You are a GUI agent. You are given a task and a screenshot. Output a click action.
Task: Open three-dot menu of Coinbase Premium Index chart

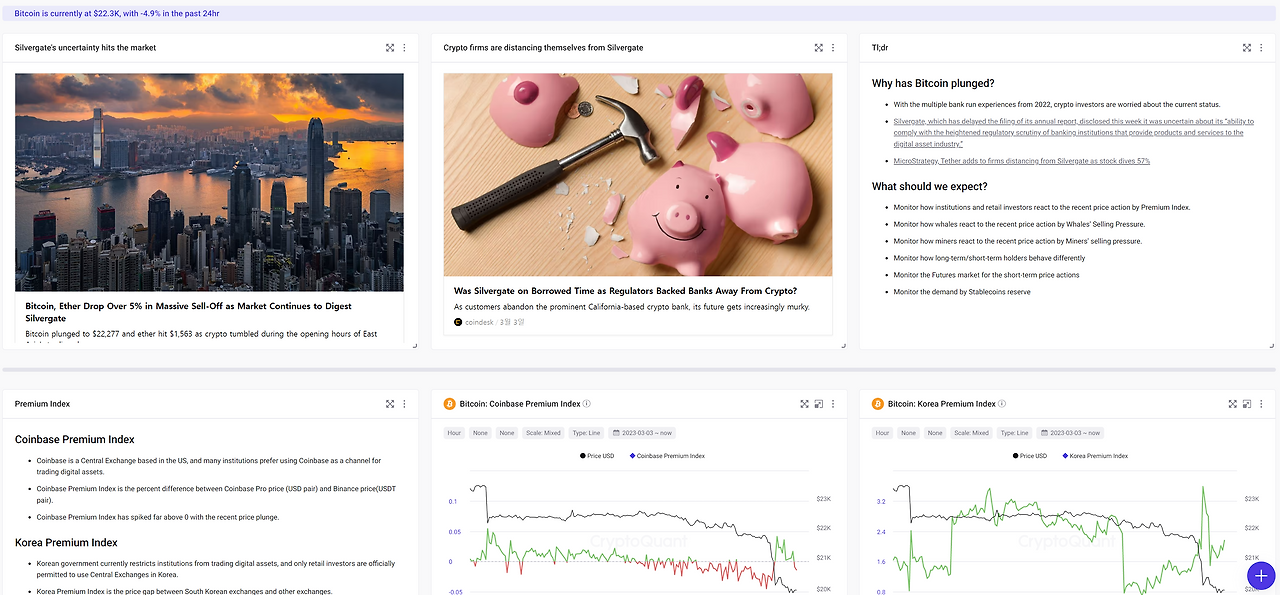click(x=832, y=404)
